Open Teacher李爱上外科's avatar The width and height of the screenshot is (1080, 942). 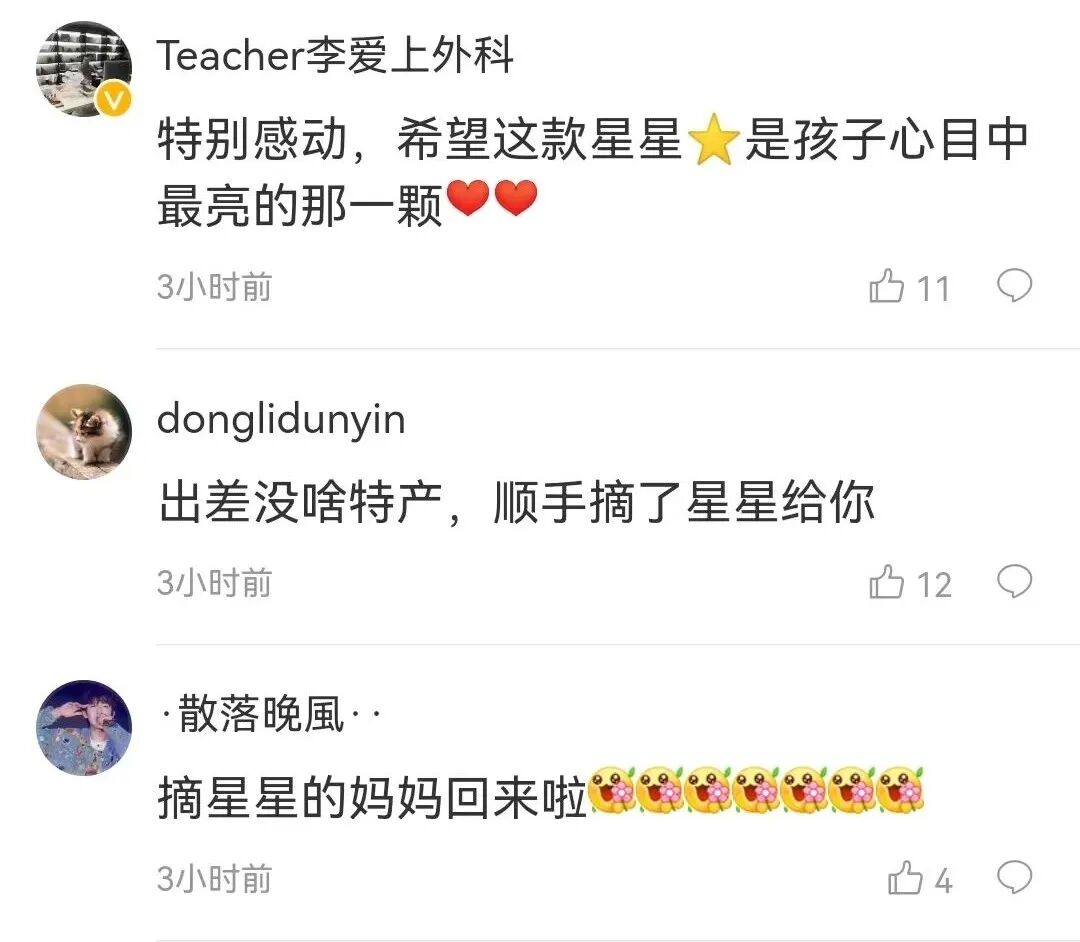pyautogui.click(x=83, y=69)
